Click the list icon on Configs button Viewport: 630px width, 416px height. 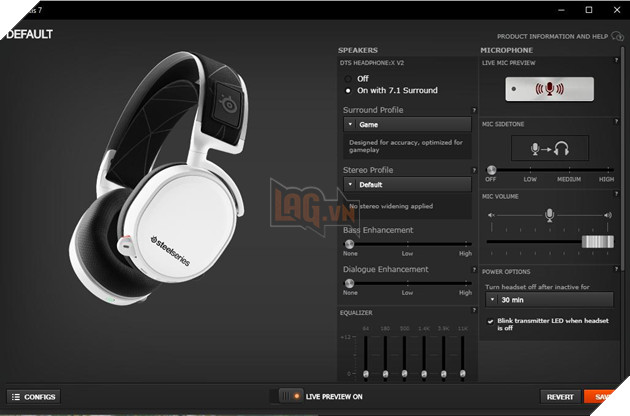(16, 397)
